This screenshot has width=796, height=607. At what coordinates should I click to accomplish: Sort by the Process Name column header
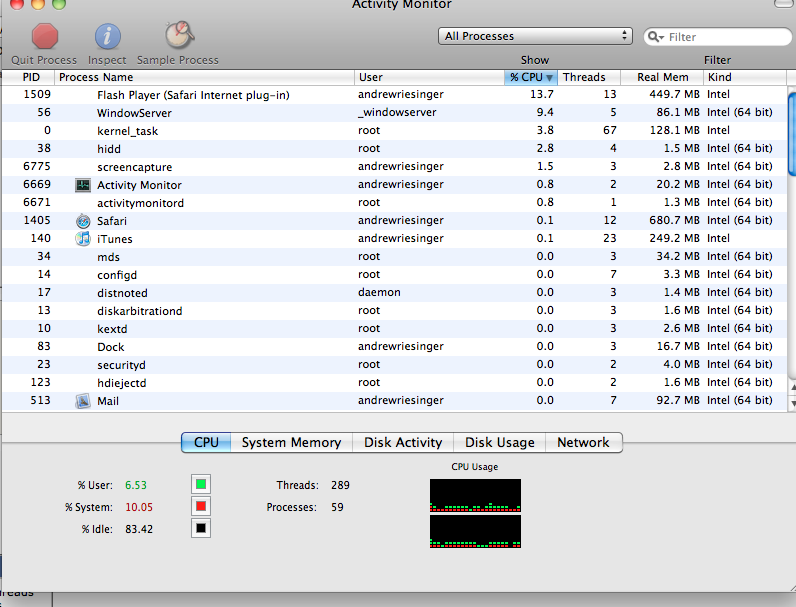coord(204,77)
